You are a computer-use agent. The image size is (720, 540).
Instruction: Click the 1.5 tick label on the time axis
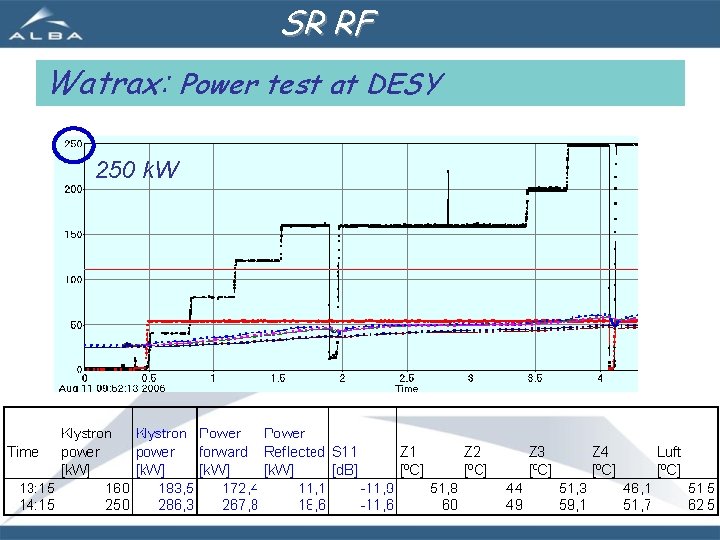pos(278,378)
